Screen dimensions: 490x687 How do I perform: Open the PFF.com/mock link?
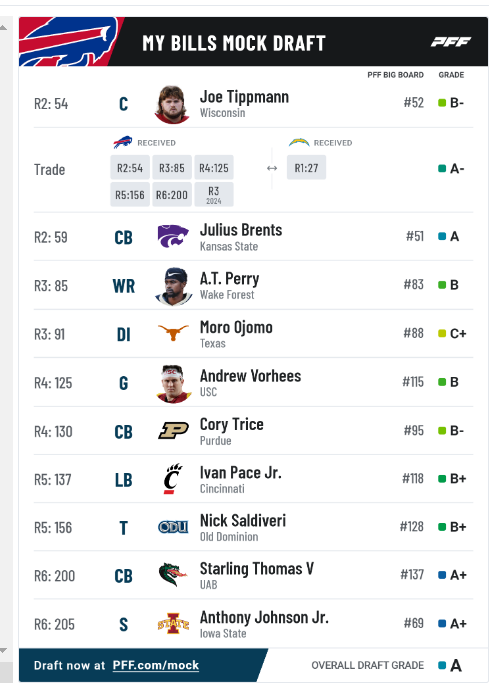[x=156, y=665]
